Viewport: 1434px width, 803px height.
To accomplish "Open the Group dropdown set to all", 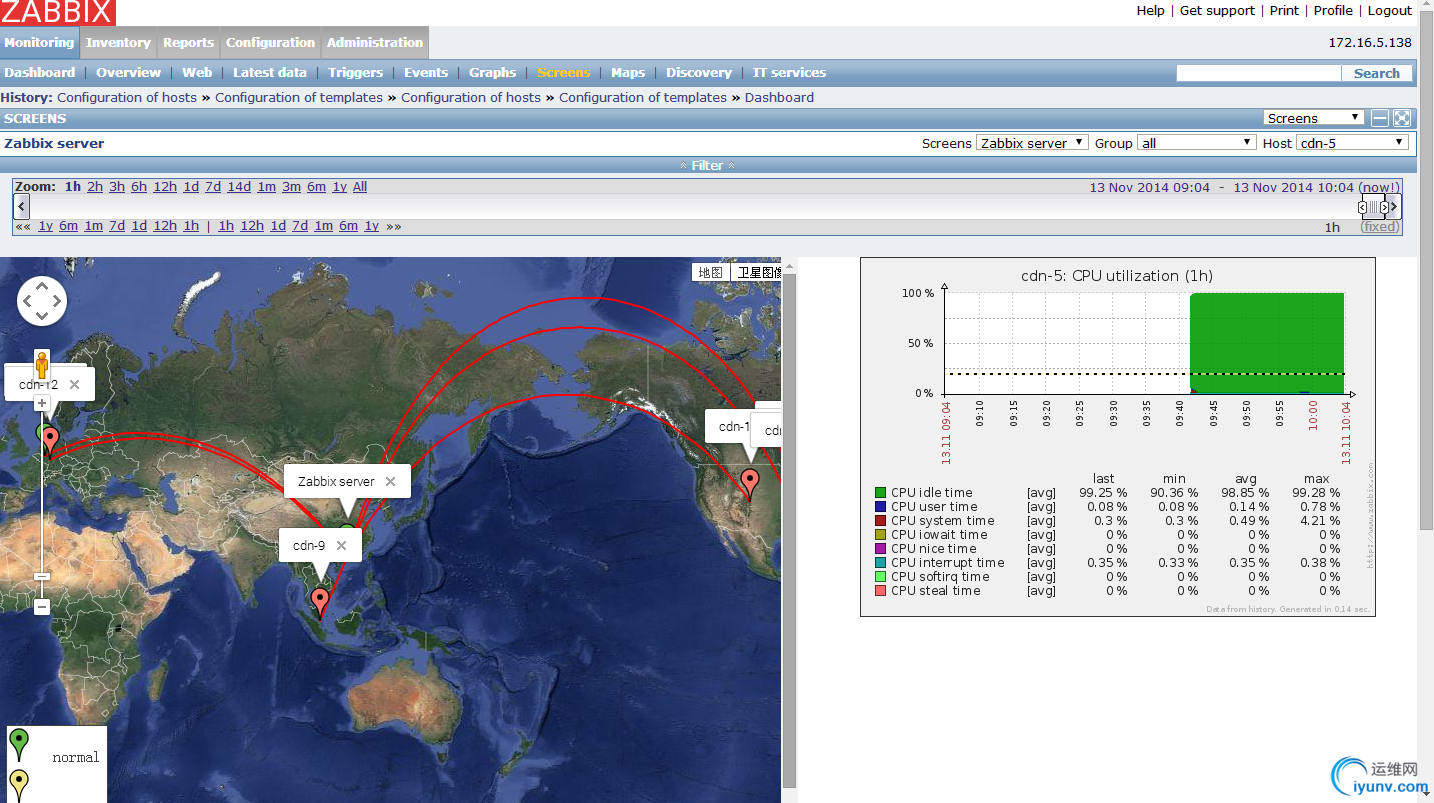I will pos(1198,143).
